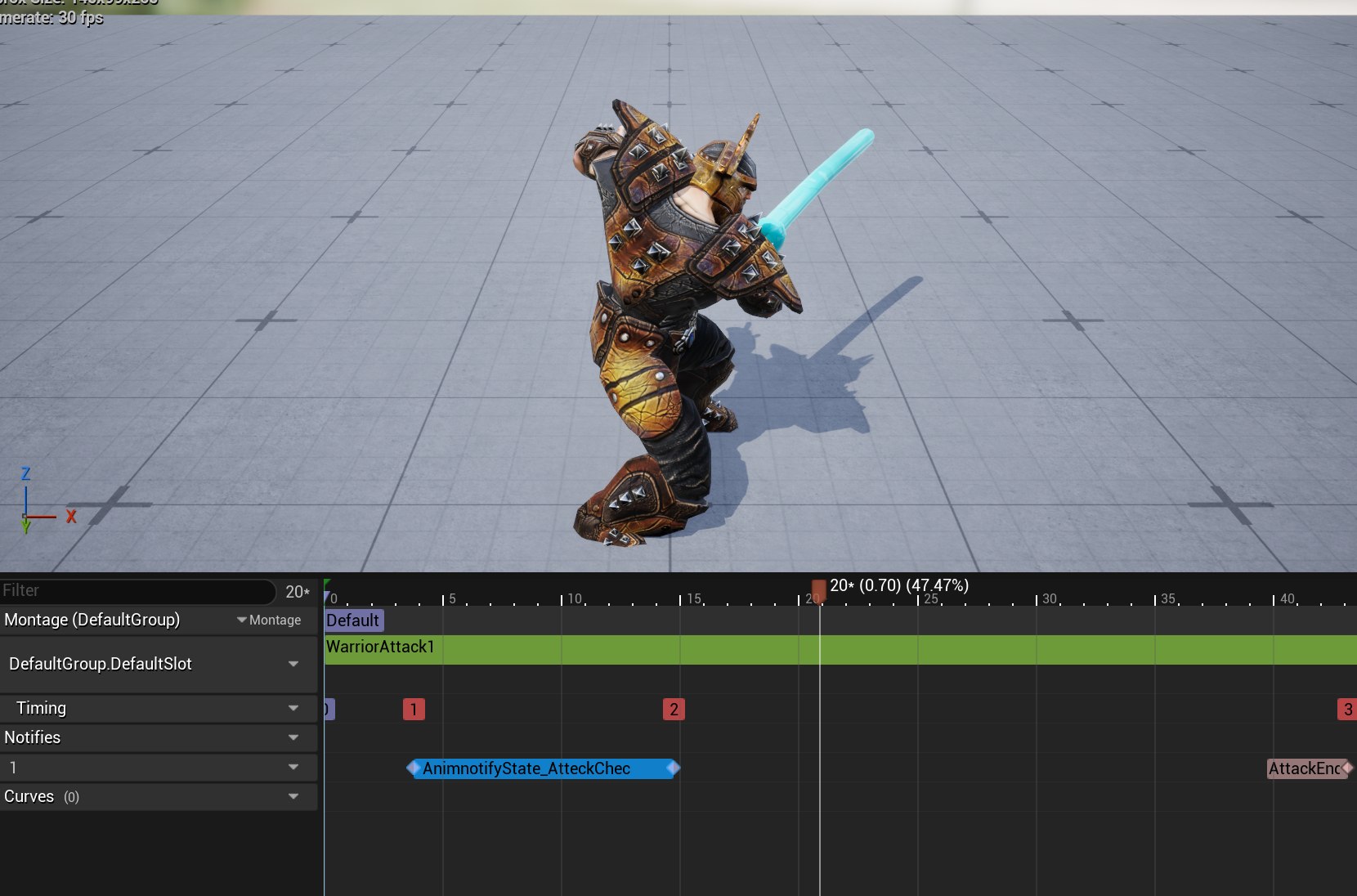This screenshot has width=1357, height=896.
Task: Open the Notifies track dropdown arrow
Action: (x=293, y=737)
